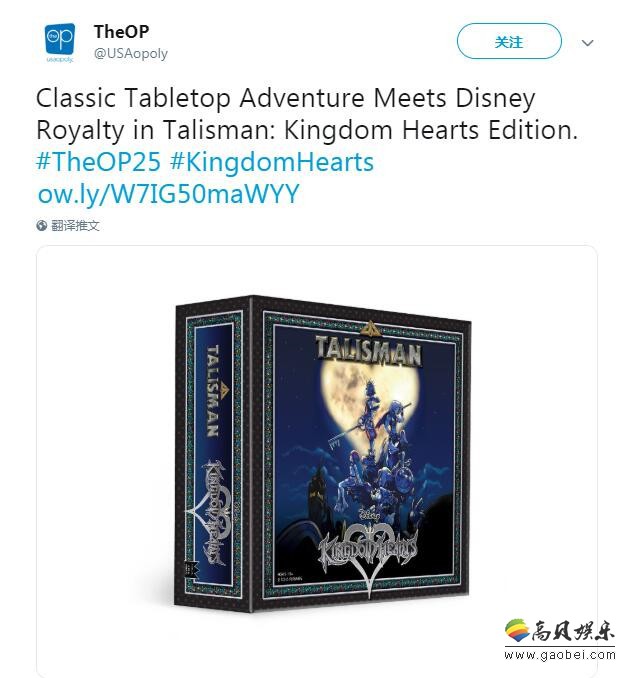Click the 关注 follow button
This screenshot has width=631, height=678.
pos(509,42)
